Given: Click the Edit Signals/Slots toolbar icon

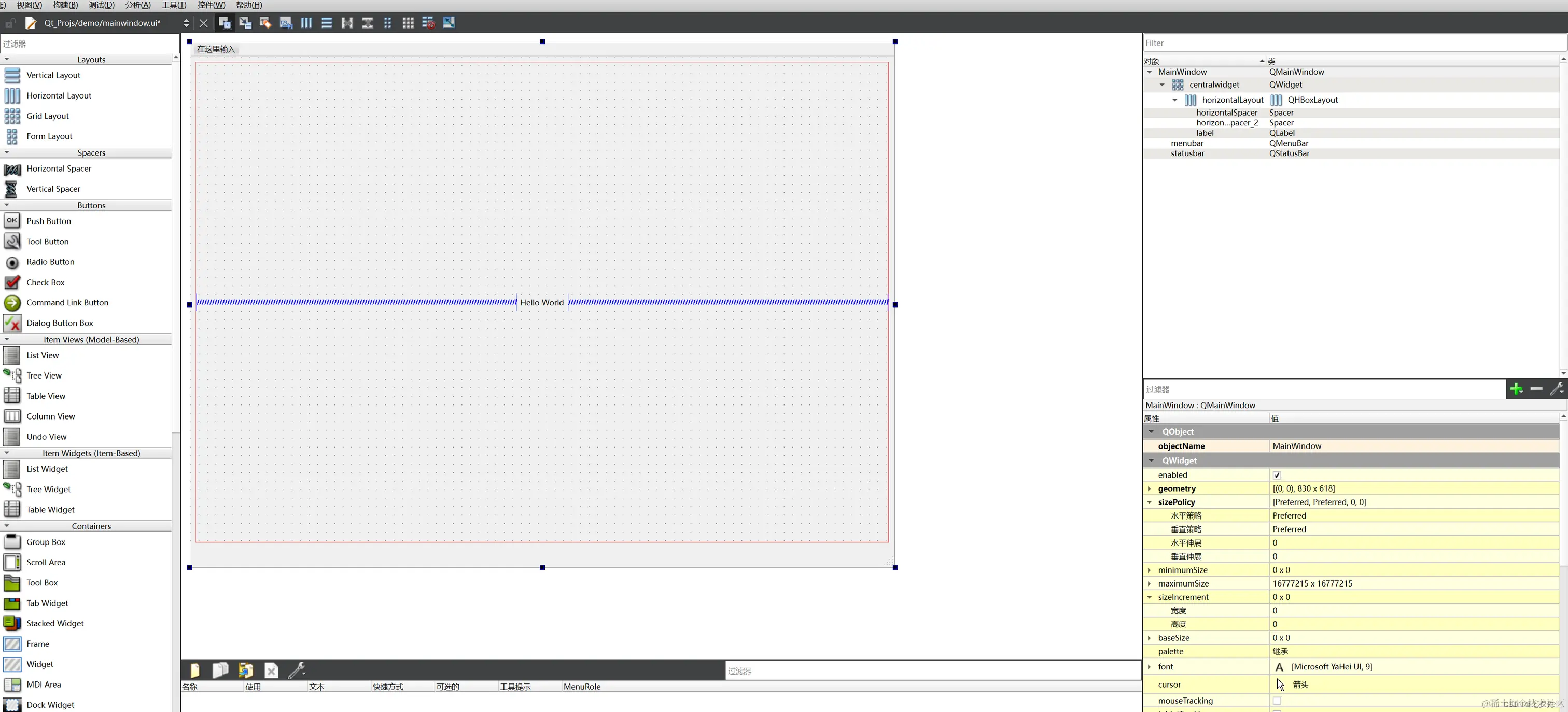Looking at the screenshot, I should pos(245,23).
